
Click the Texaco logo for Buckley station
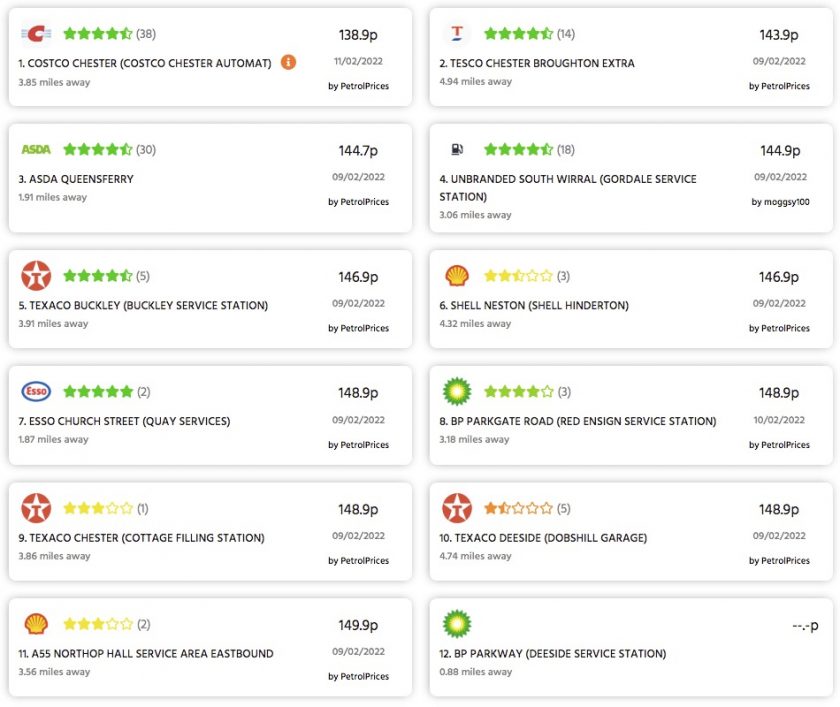click(x=36, y=276)
